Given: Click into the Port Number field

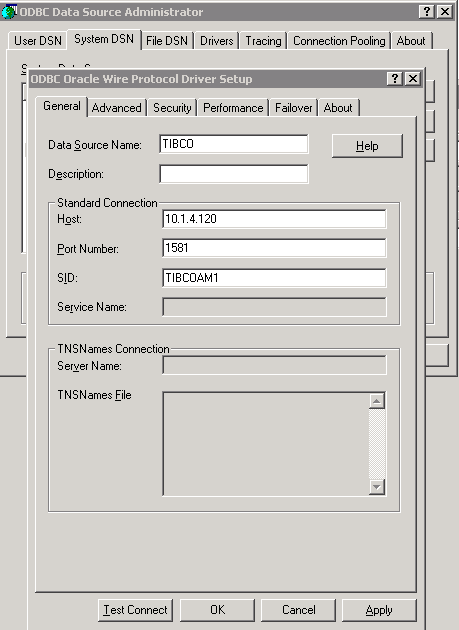Looking at the screenshot, I should pyautogui.click(x=274, y=248).
